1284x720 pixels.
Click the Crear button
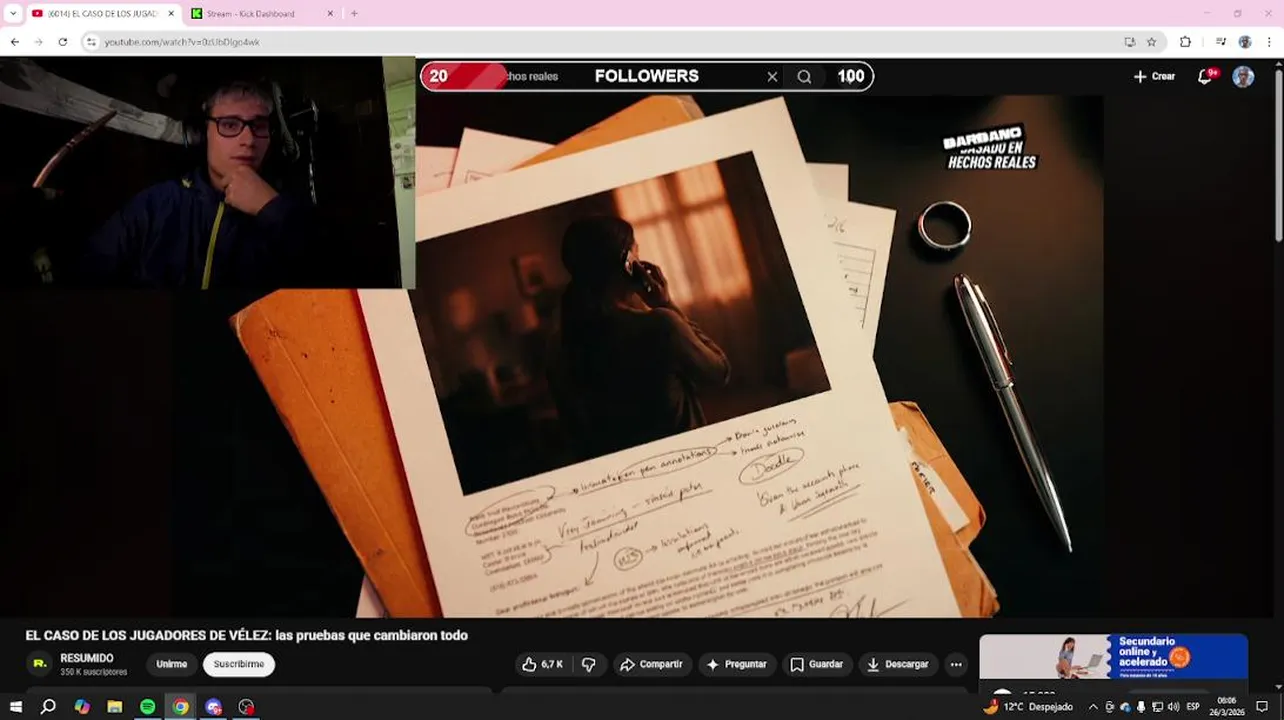click(x=1154, y=76)
